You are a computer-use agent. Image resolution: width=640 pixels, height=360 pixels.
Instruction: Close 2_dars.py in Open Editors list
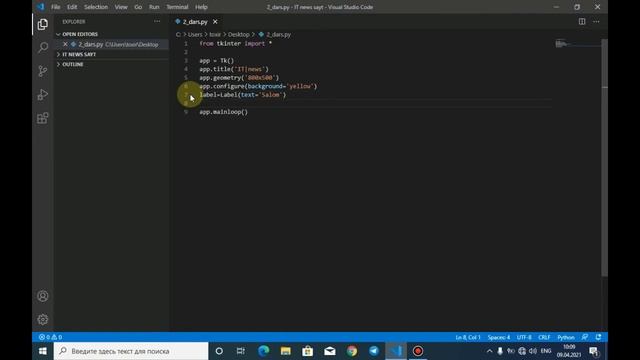(x=65, y=44)
